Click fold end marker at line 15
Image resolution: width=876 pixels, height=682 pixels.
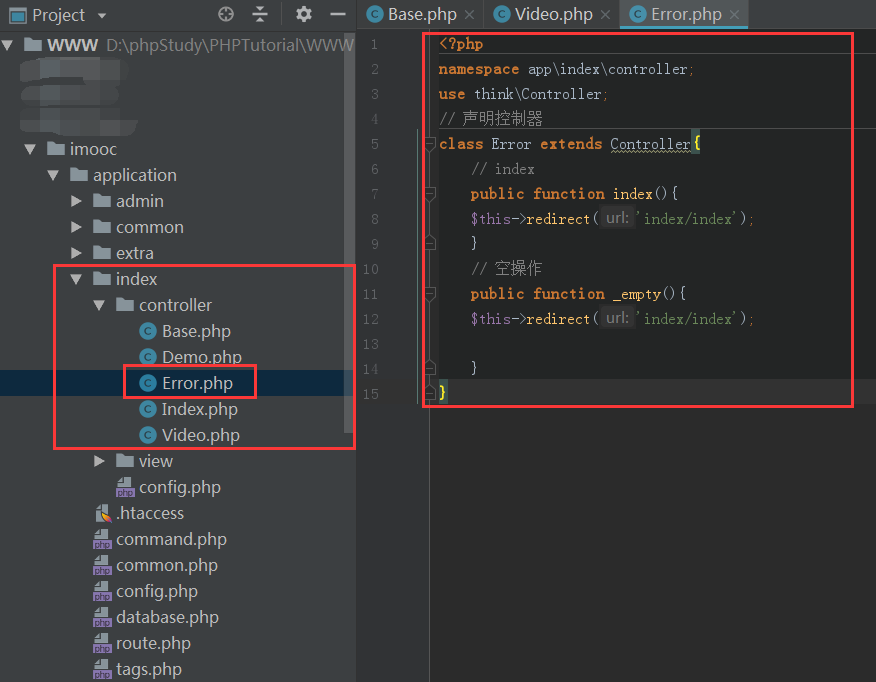[430, 393]
